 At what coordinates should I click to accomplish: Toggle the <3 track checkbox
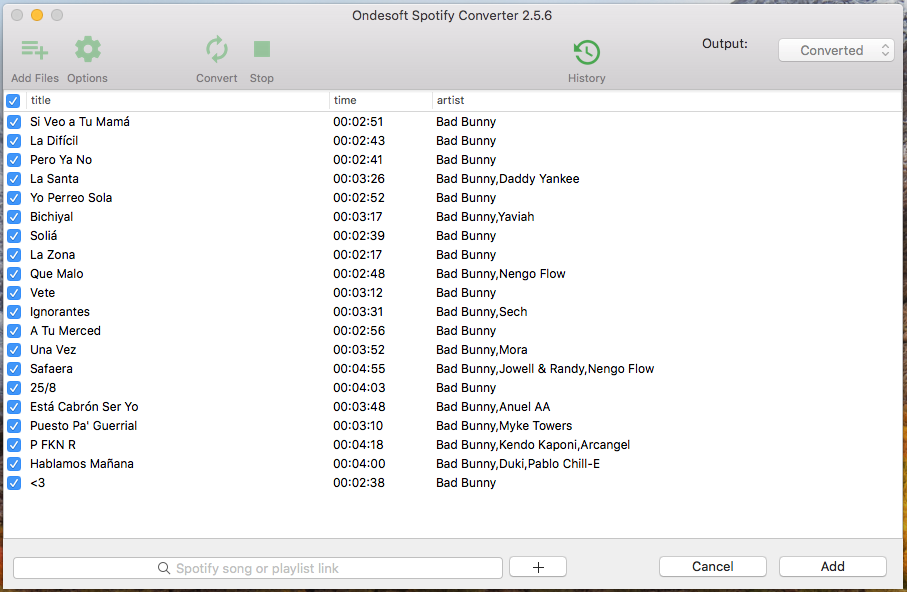point(14,483)
